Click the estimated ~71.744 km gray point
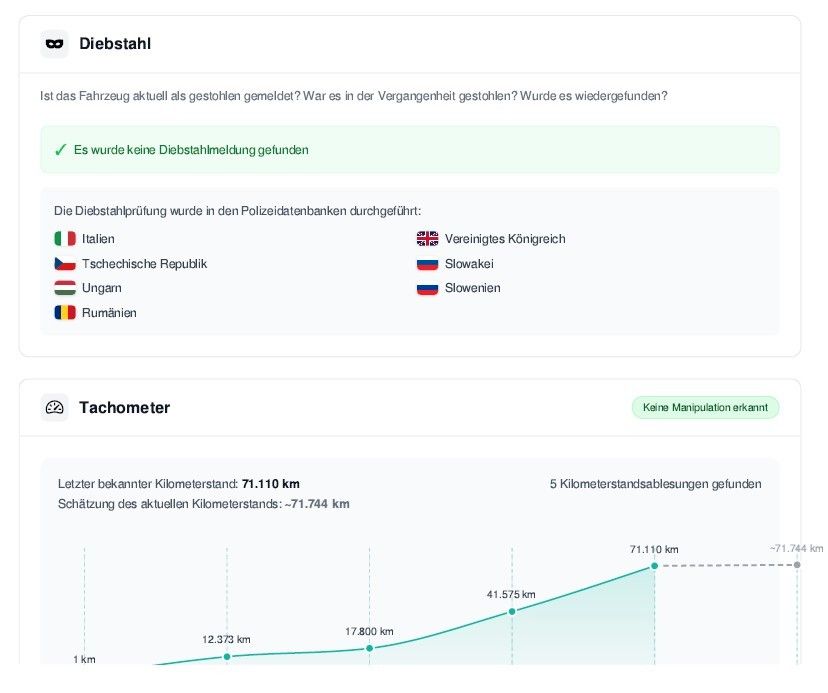The width and height of the screenshot is (828, 693). point(797,565)
